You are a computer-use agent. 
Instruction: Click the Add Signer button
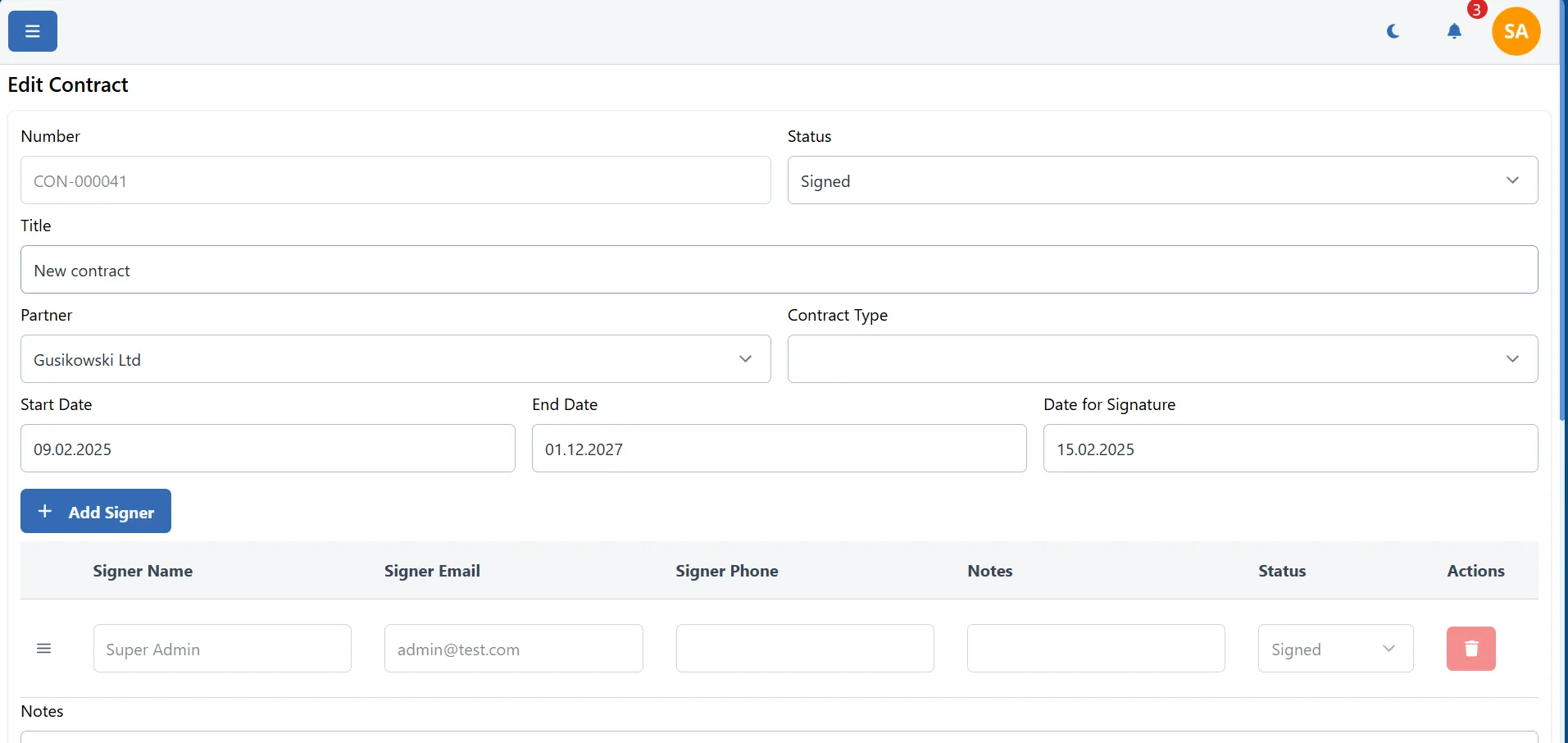[96, 512]
